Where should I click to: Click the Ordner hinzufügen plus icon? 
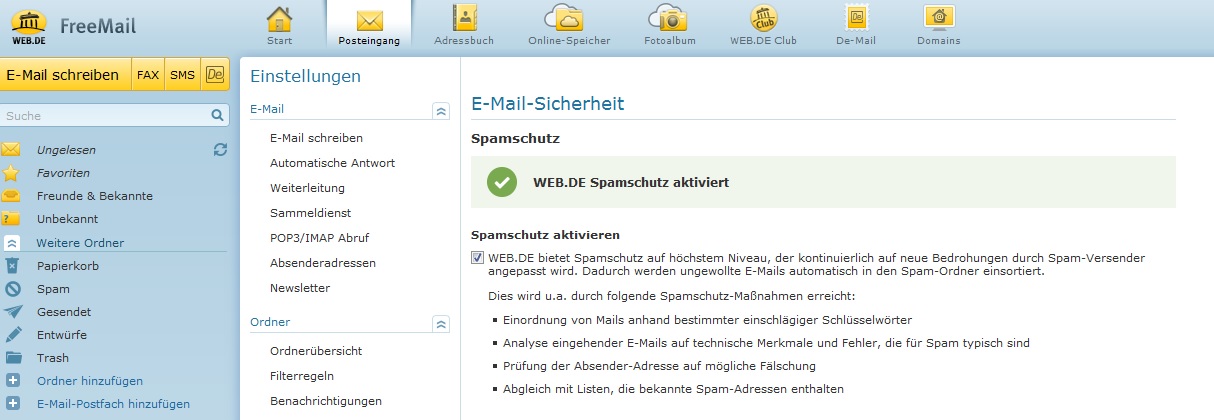(x=12, y=380)
